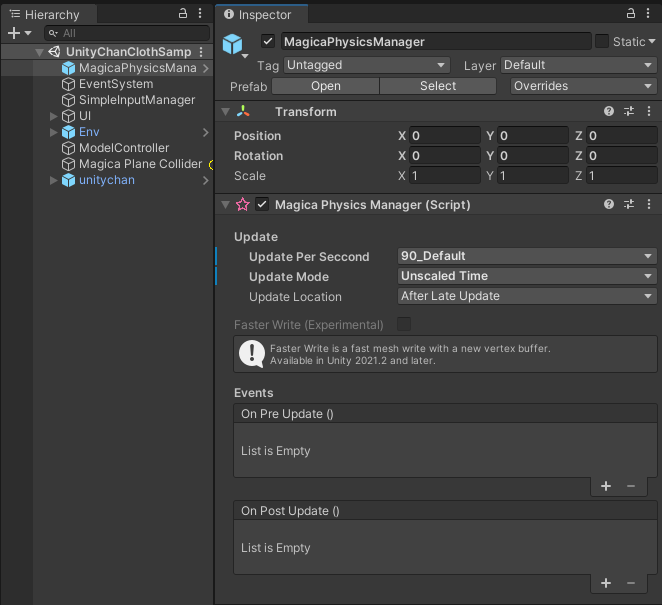Screen dimensions: 662x605
Task: Click the Hierarchy panel lock icon
Action: coord(182,14)
